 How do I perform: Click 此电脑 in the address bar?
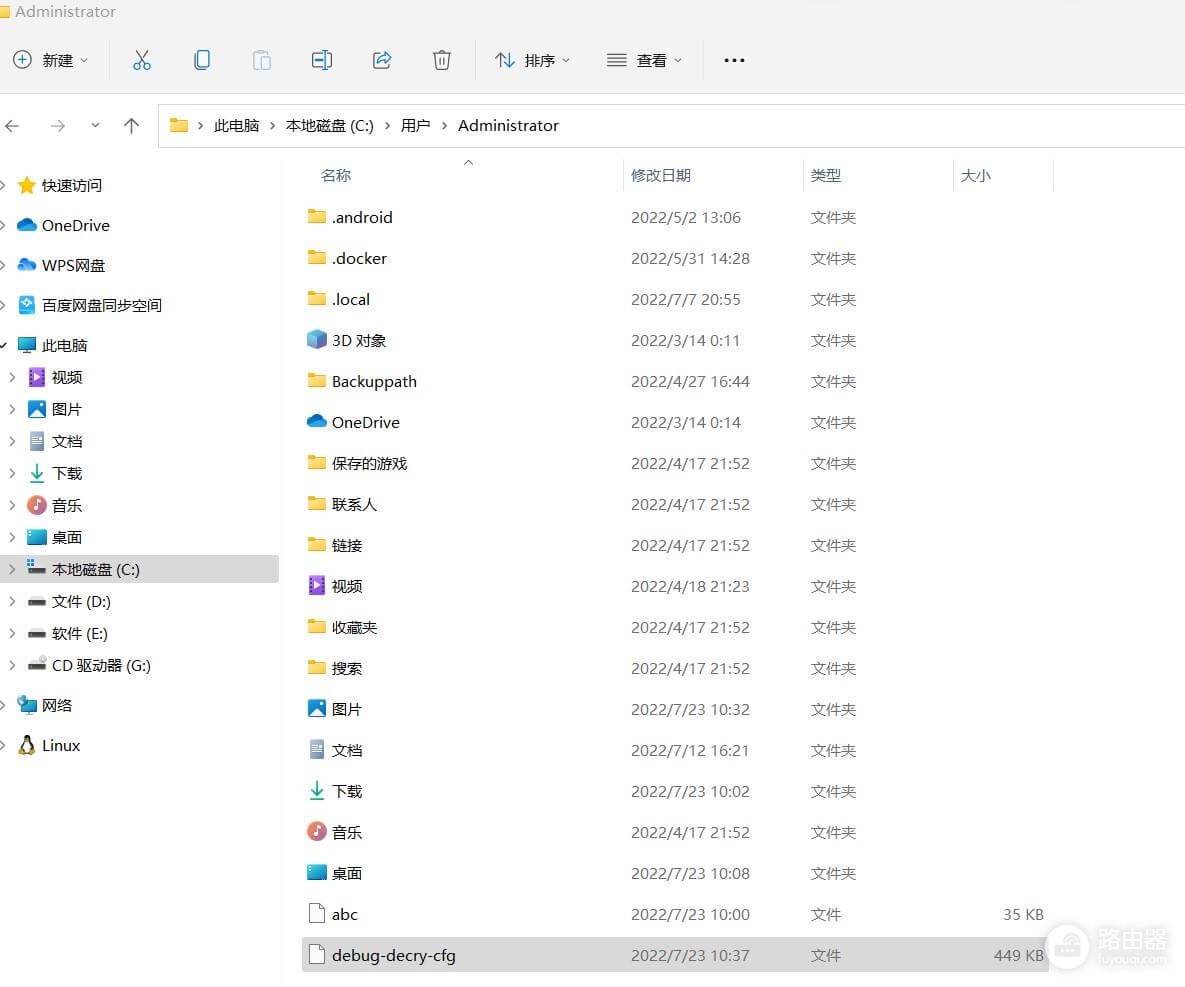click(x=237, y=126)
